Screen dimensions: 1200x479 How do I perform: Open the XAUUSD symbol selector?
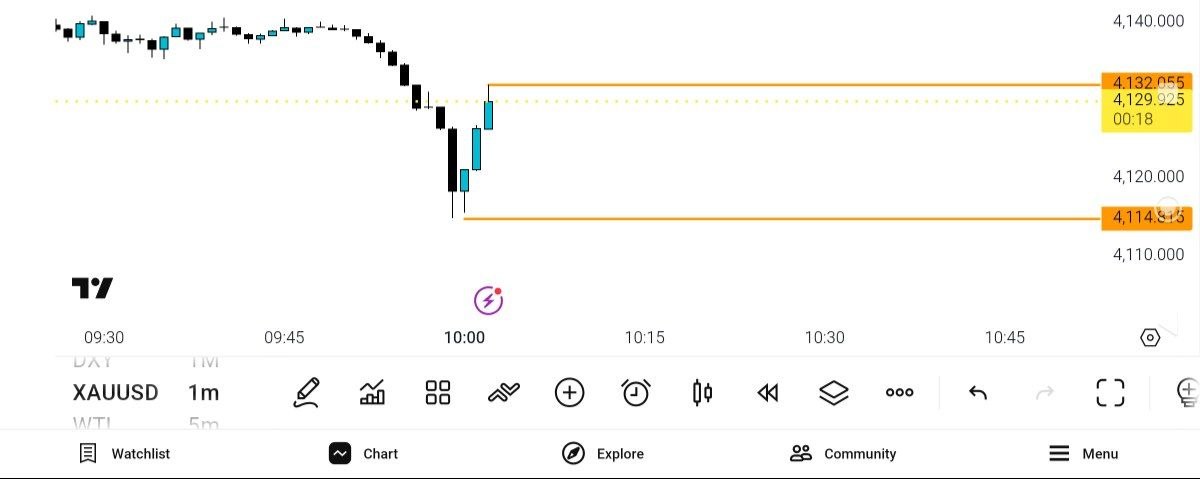coord(115,393)
